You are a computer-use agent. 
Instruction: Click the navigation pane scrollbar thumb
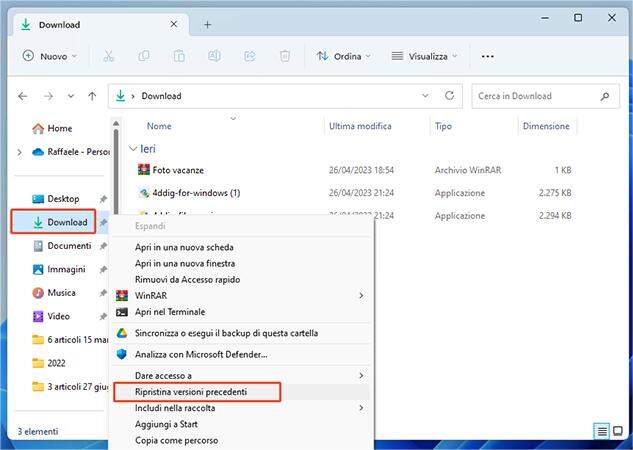point(116,172)
